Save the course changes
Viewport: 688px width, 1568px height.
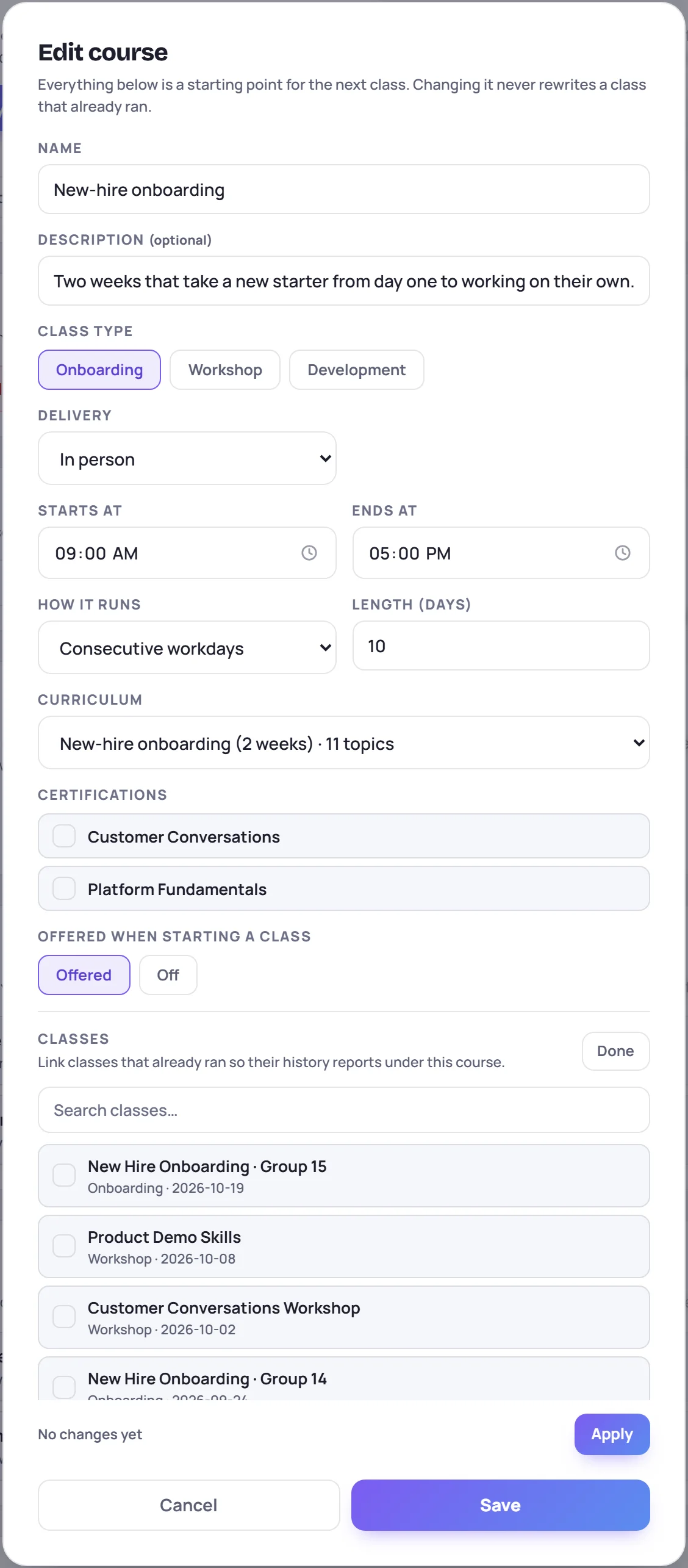(501, 1505)
